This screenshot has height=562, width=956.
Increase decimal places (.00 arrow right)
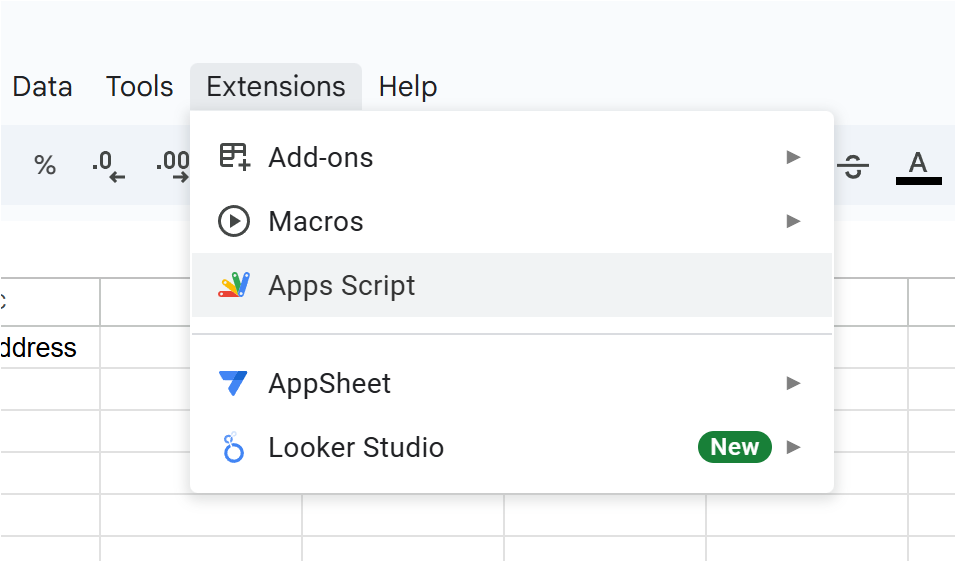click(x=173, y=166)
